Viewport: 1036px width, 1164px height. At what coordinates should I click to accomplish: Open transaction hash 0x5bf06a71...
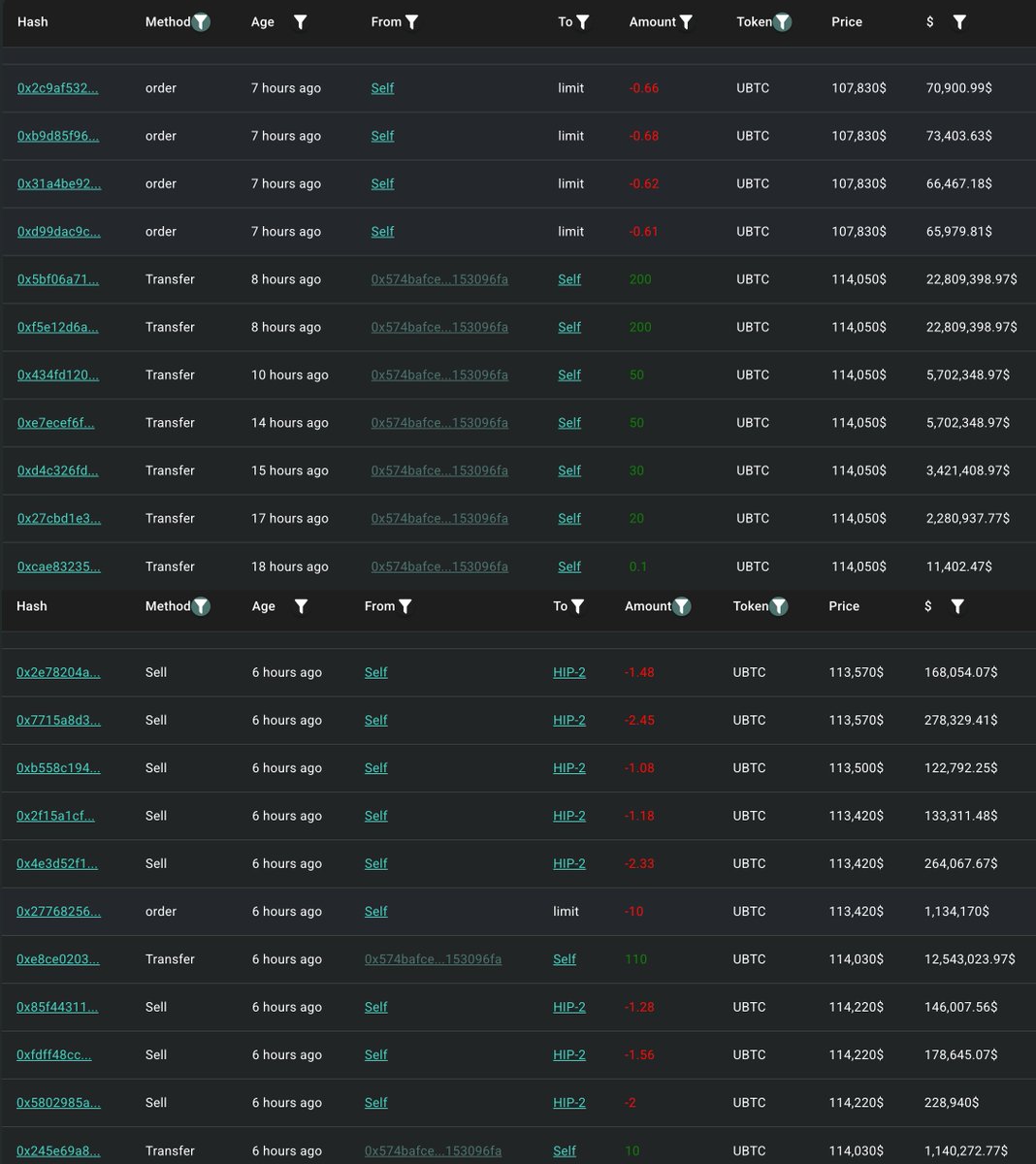click(x=58, y=279)
